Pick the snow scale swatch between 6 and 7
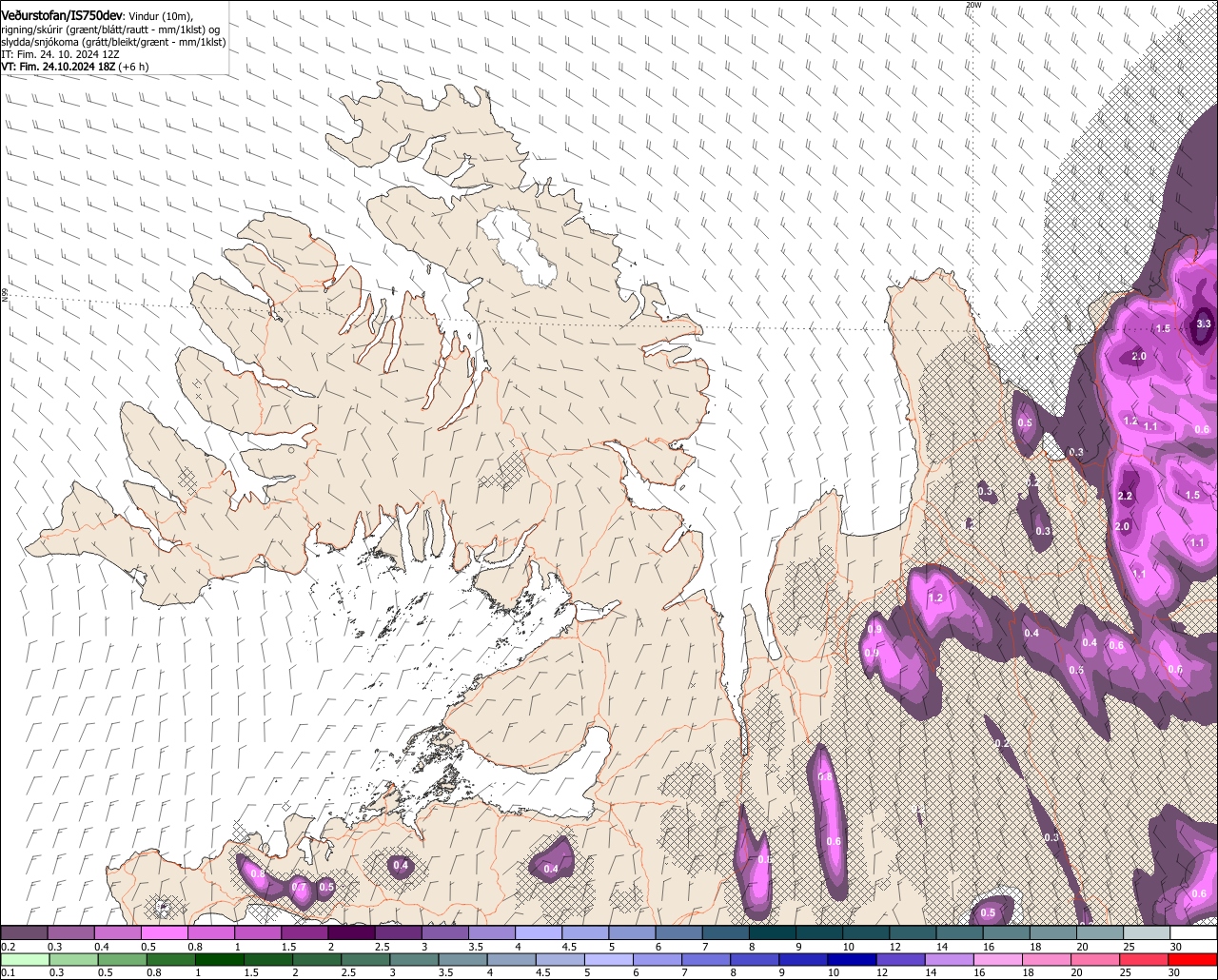 [x=679, y=933]
